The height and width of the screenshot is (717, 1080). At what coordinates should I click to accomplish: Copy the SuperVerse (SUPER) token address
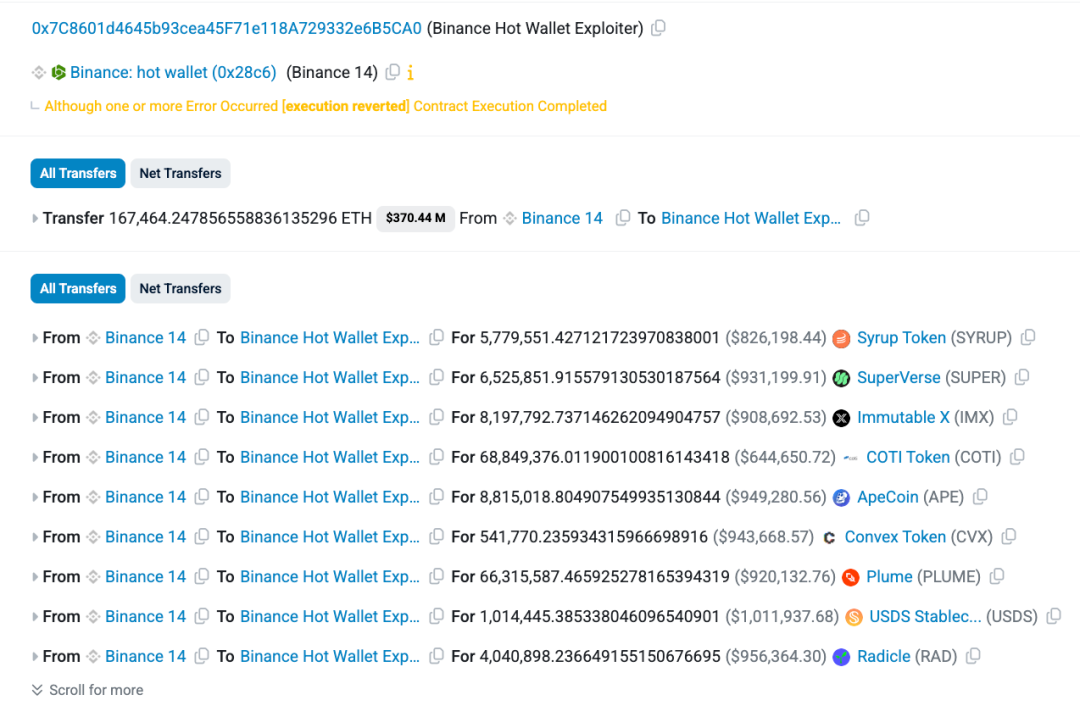tap(1022, 377)
